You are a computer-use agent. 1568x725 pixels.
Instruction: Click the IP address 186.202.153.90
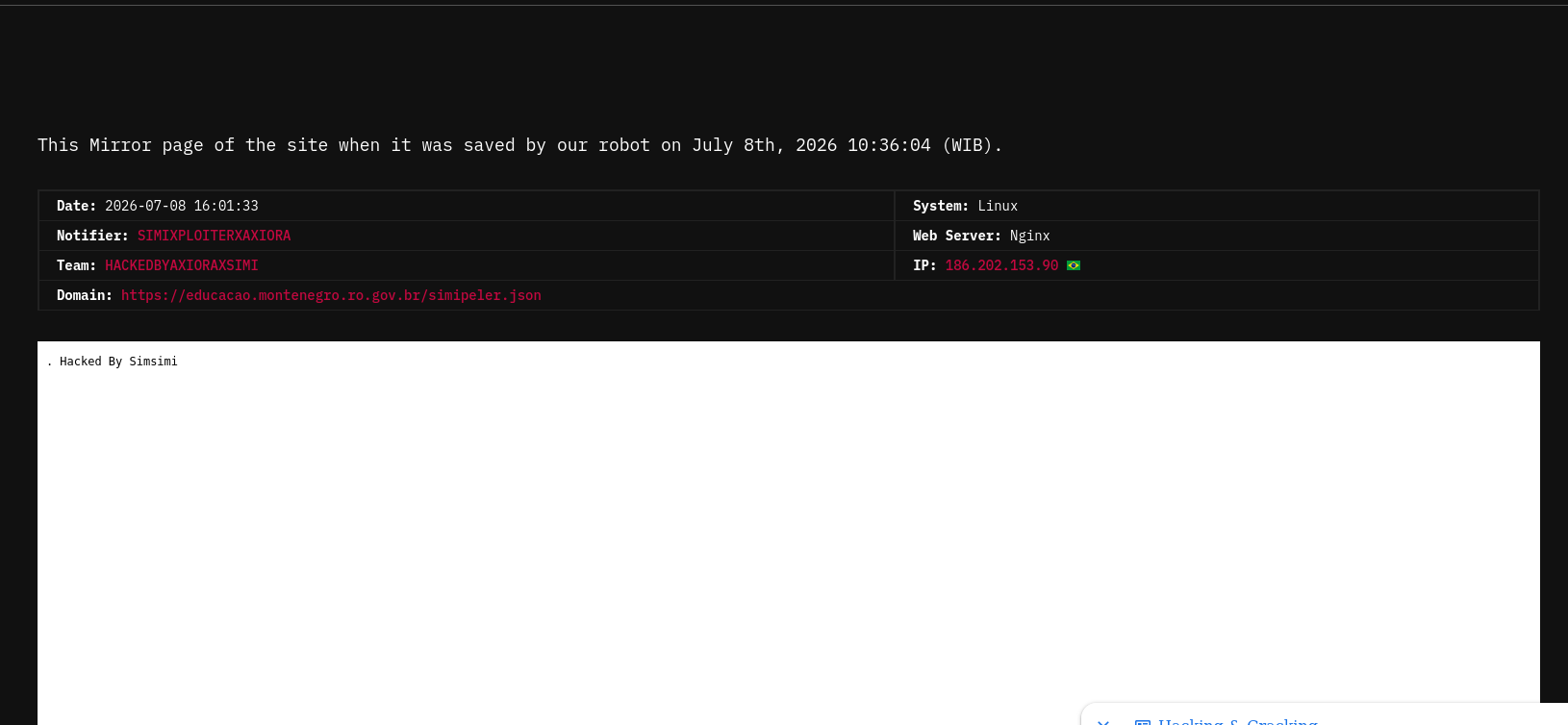[x=1001, y=265]
